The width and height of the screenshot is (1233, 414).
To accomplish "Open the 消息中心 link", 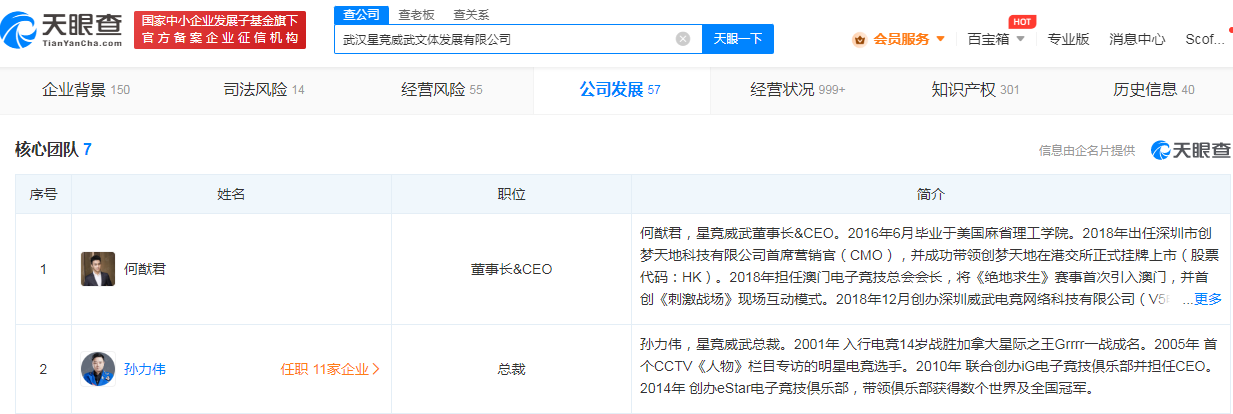I will (x=1137, y=39).
